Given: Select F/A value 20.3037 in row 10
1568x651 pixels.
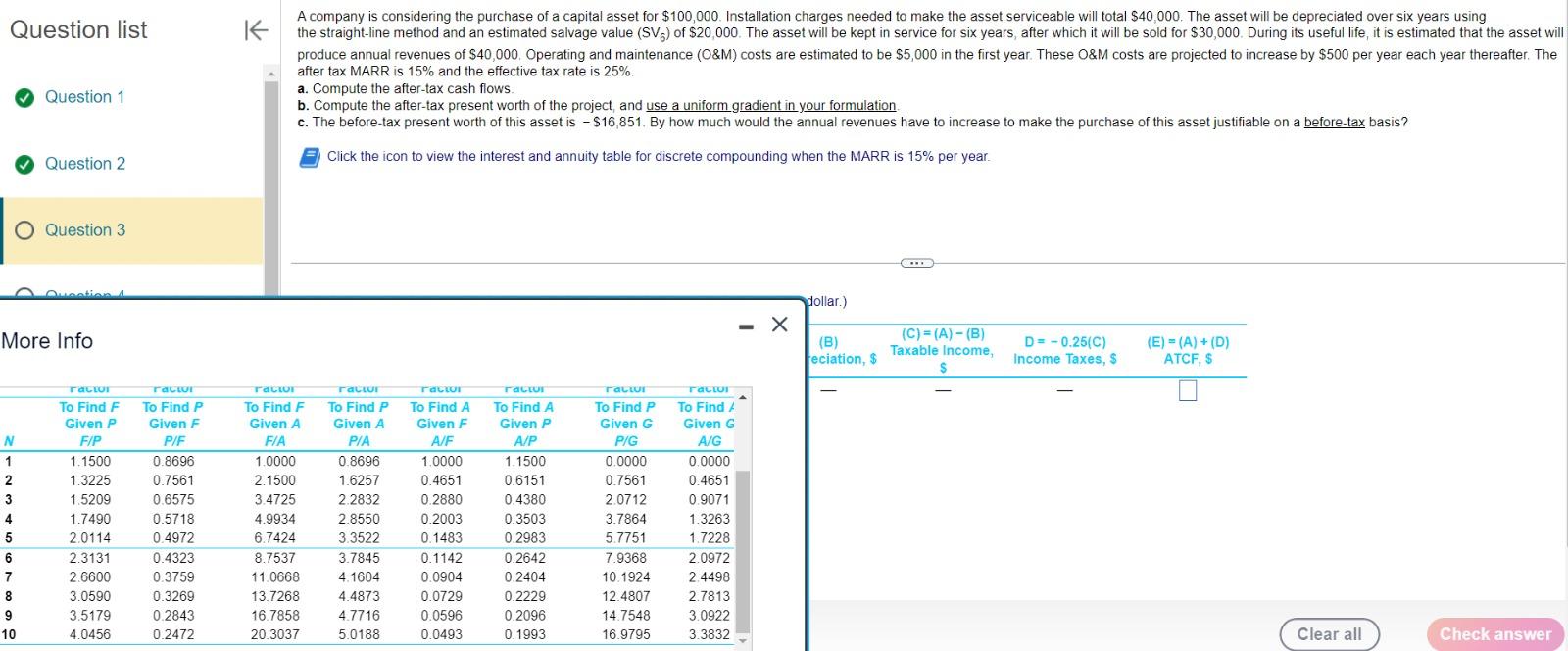Looking at the screenshot, I should [274, 634].
